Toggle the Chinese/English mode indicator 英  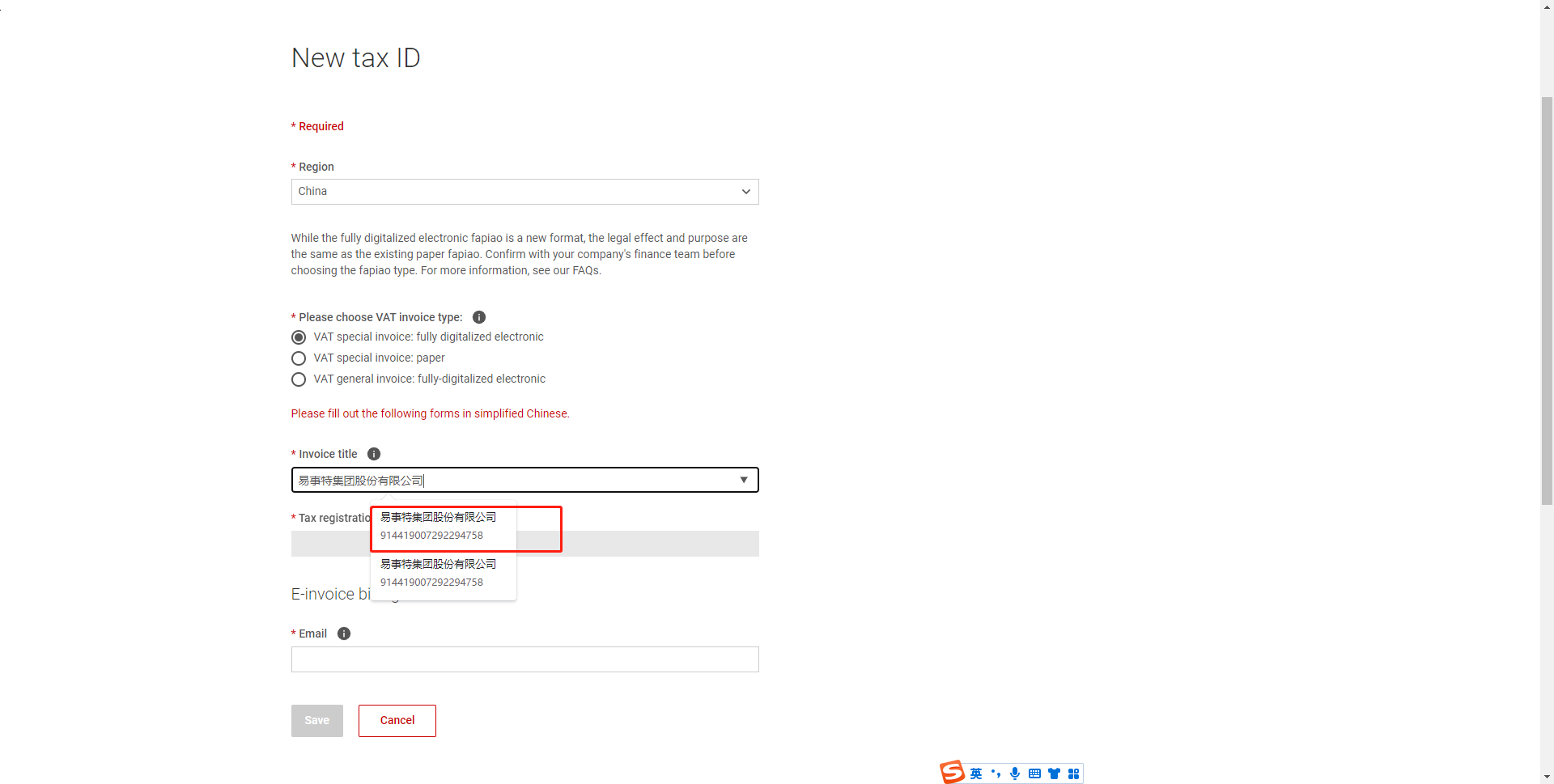(x=976, y=774)
